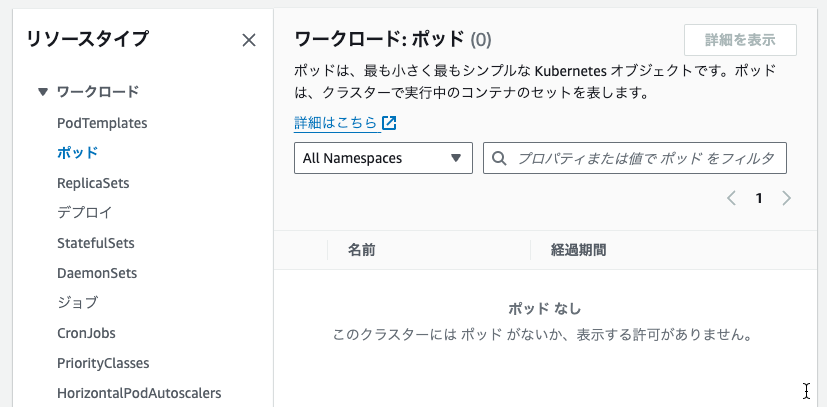
Task: Select StatefulSets in sidebar
Action: pos(95,243)
